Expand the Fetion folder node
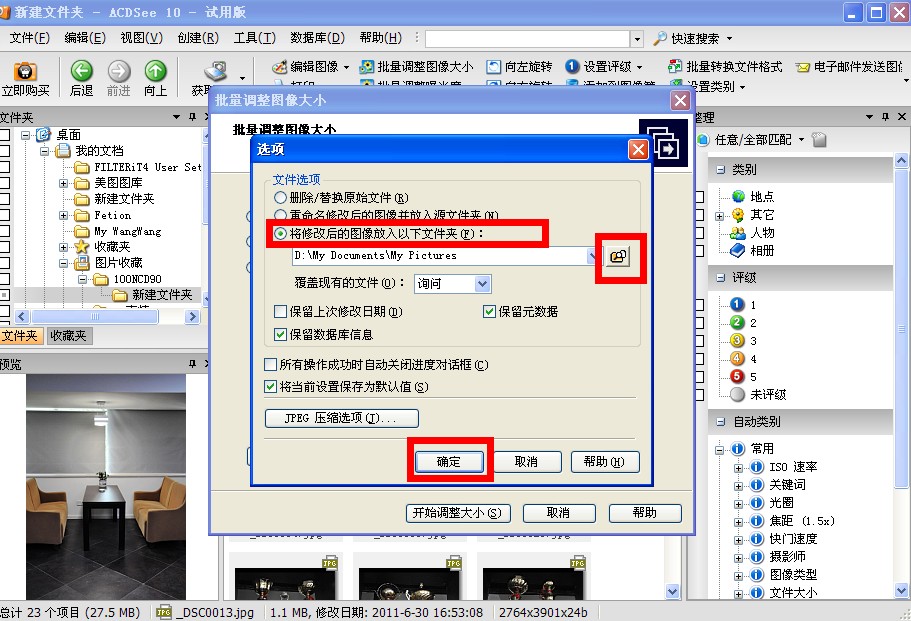 [63, 216]
